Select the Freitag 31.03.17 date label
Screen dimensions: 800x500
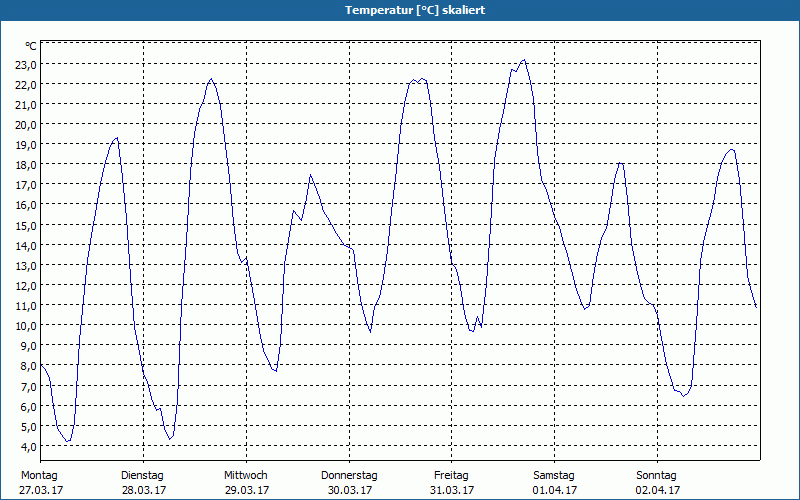(x=452, y=483)
